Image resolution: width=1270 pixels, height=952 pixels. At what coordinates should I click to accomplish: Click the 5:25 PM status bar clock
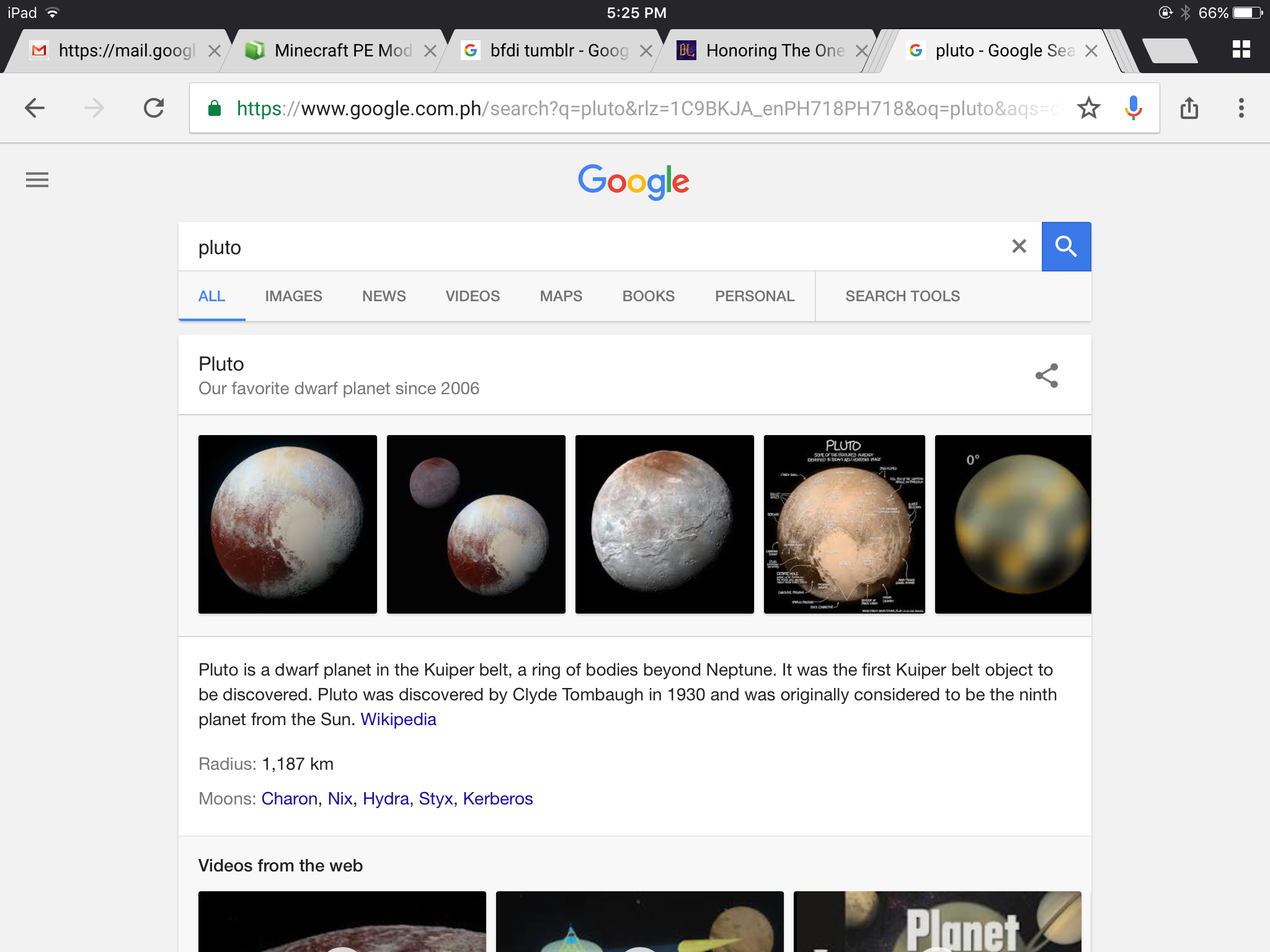click(x=636, y=13)
